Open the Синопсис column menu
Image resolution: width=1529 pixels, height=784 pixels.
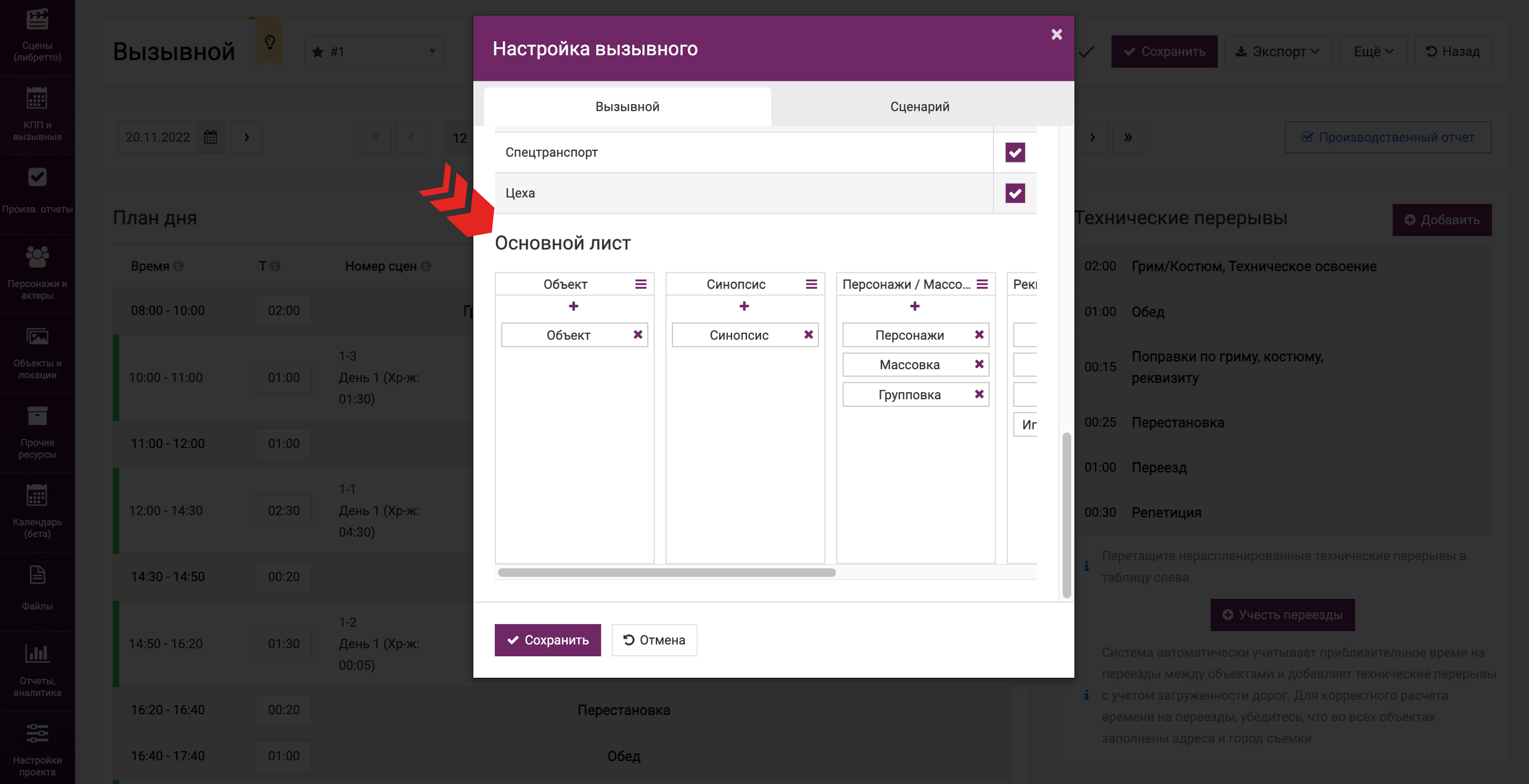click(811, 284)
